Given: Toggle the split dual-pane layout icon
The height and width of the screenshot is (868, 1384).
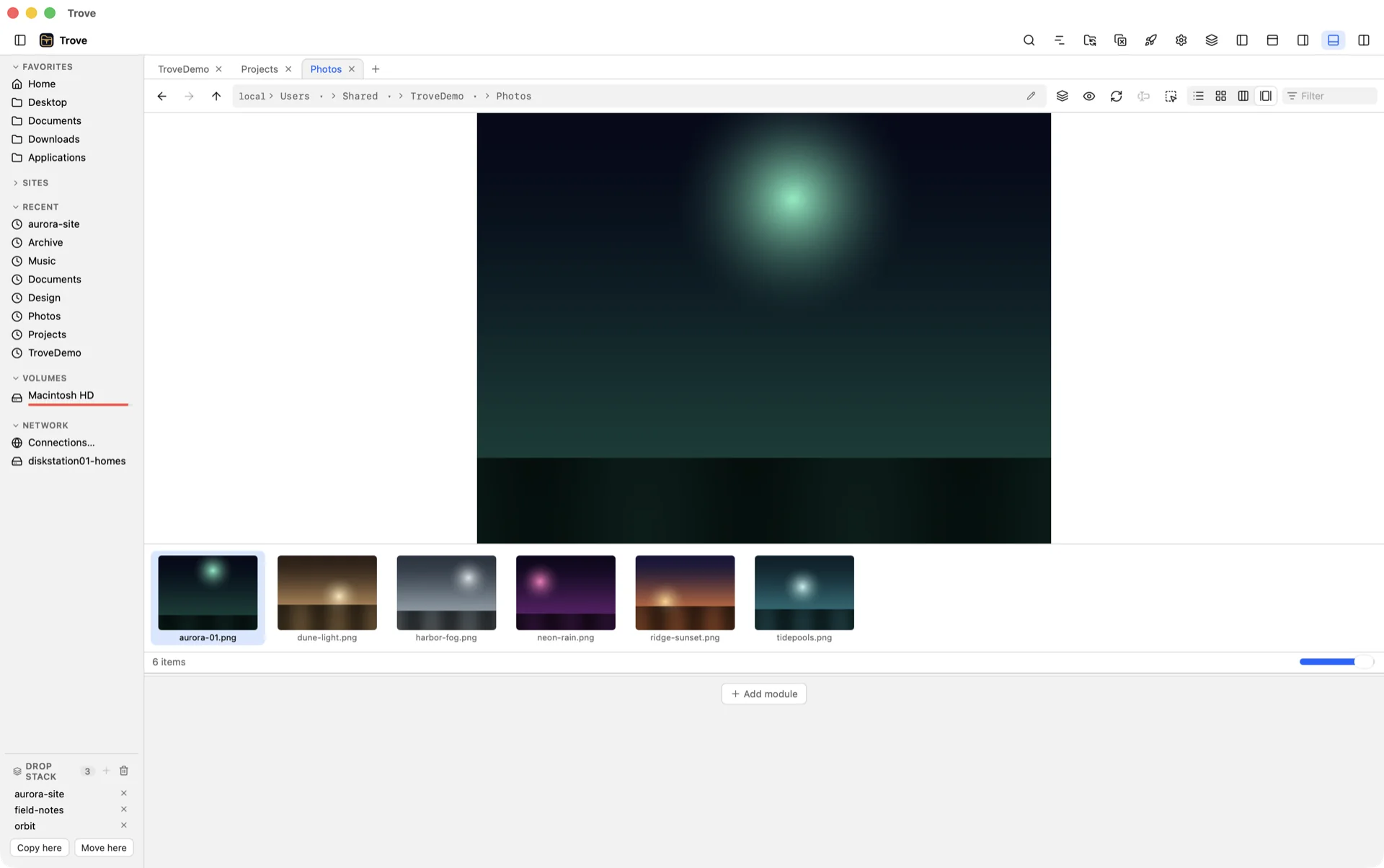Looking at the screenshot, I should click(1364, 40).
